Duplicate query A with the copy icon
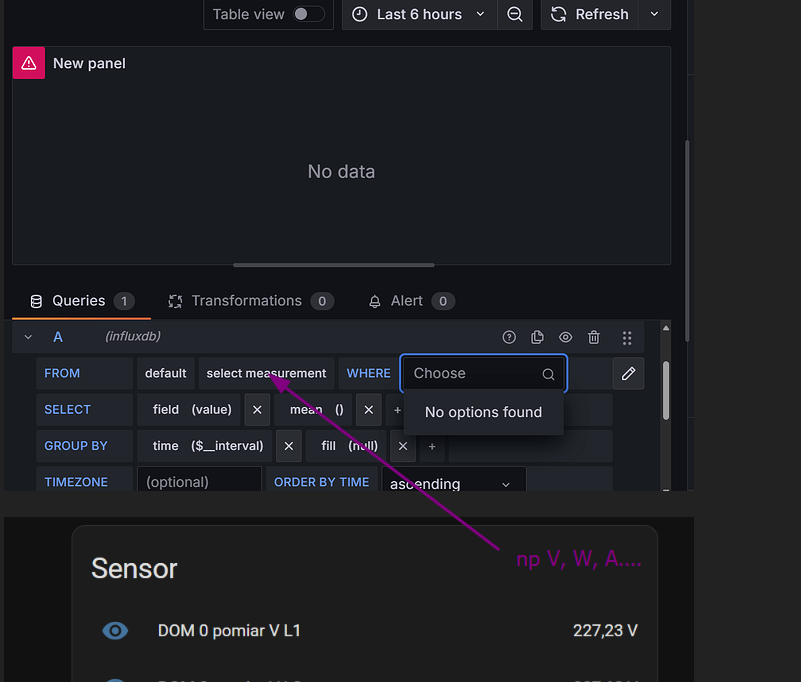801x682 pixels. pos(537,338)
